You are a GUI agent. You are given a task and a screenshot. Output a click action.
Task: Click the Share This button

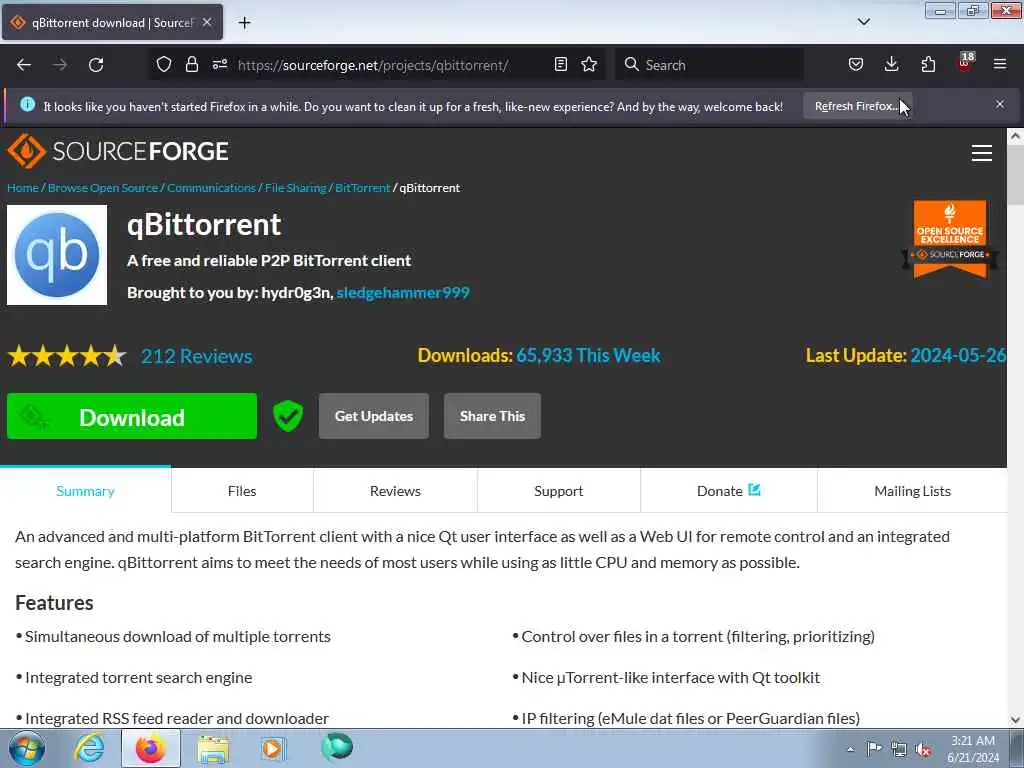492,416
